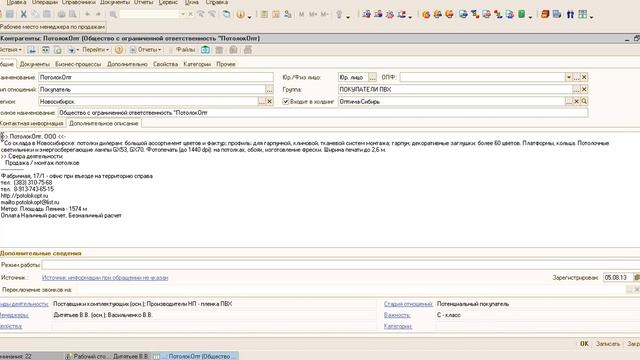Click the undo arrow icon
Screen dimensions: 640x360
pyautogui.click(x=87, y=14)
